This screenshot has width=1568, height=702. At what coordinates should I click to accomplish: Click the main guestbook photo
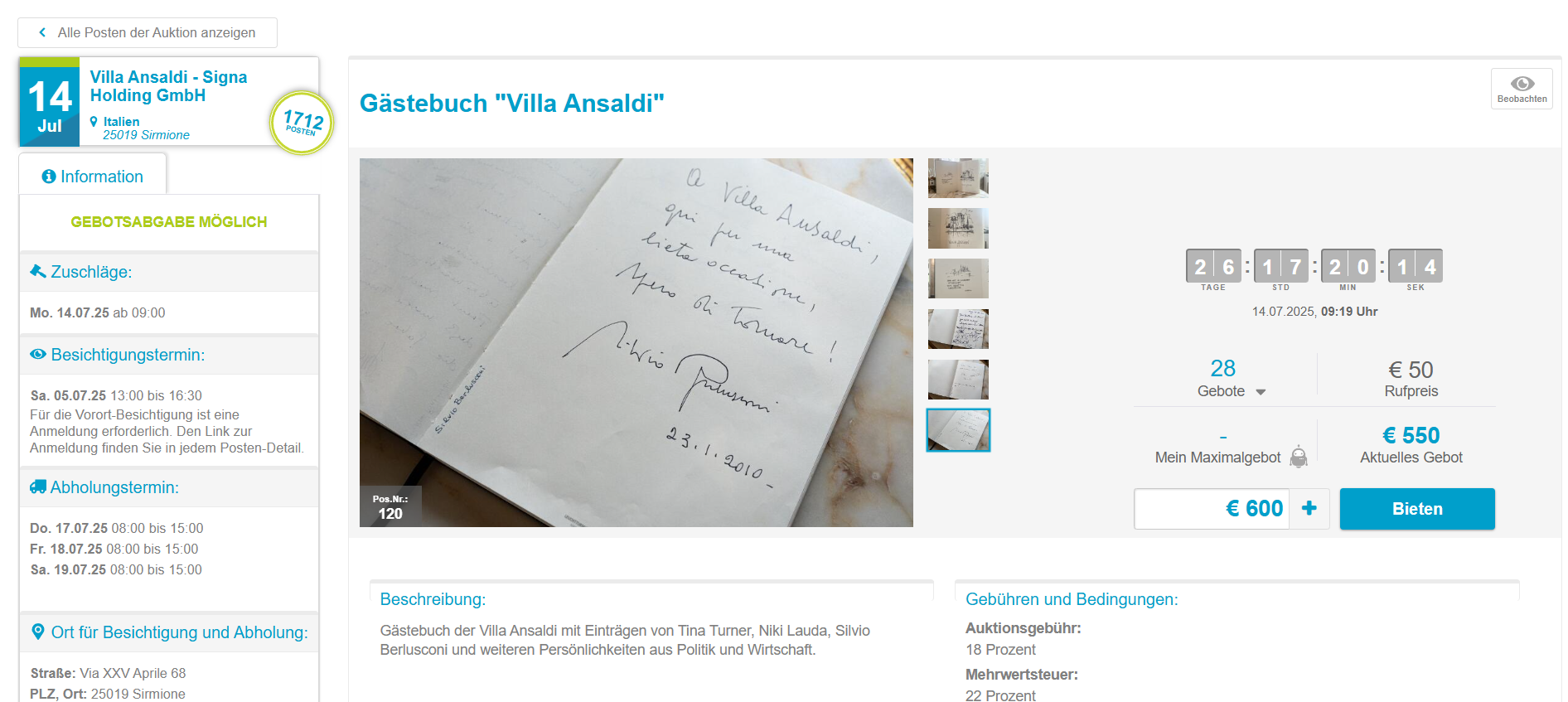coord(636,342)
